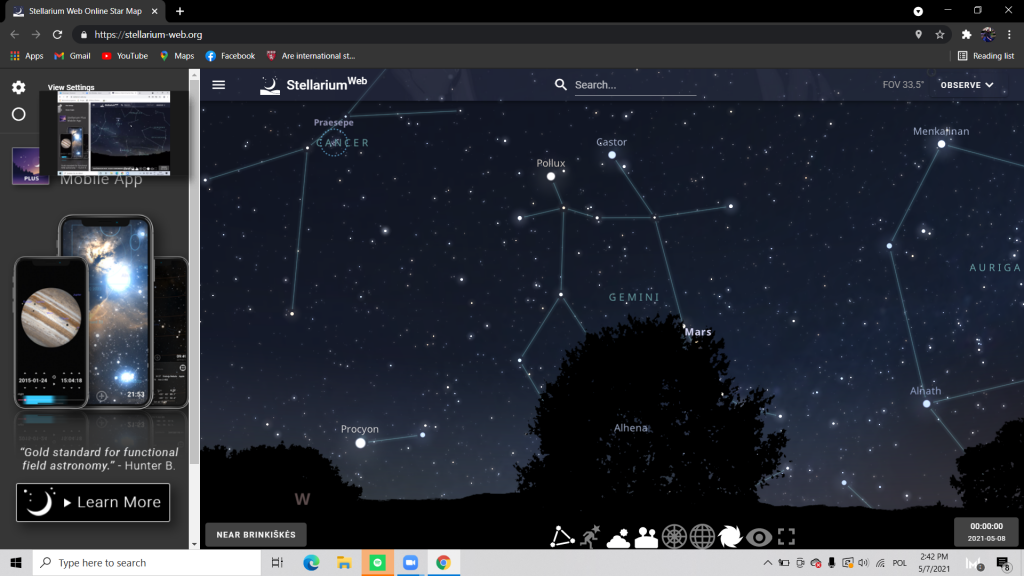
Task: Open the Gmail bookmark
Action: click(72, 56)
